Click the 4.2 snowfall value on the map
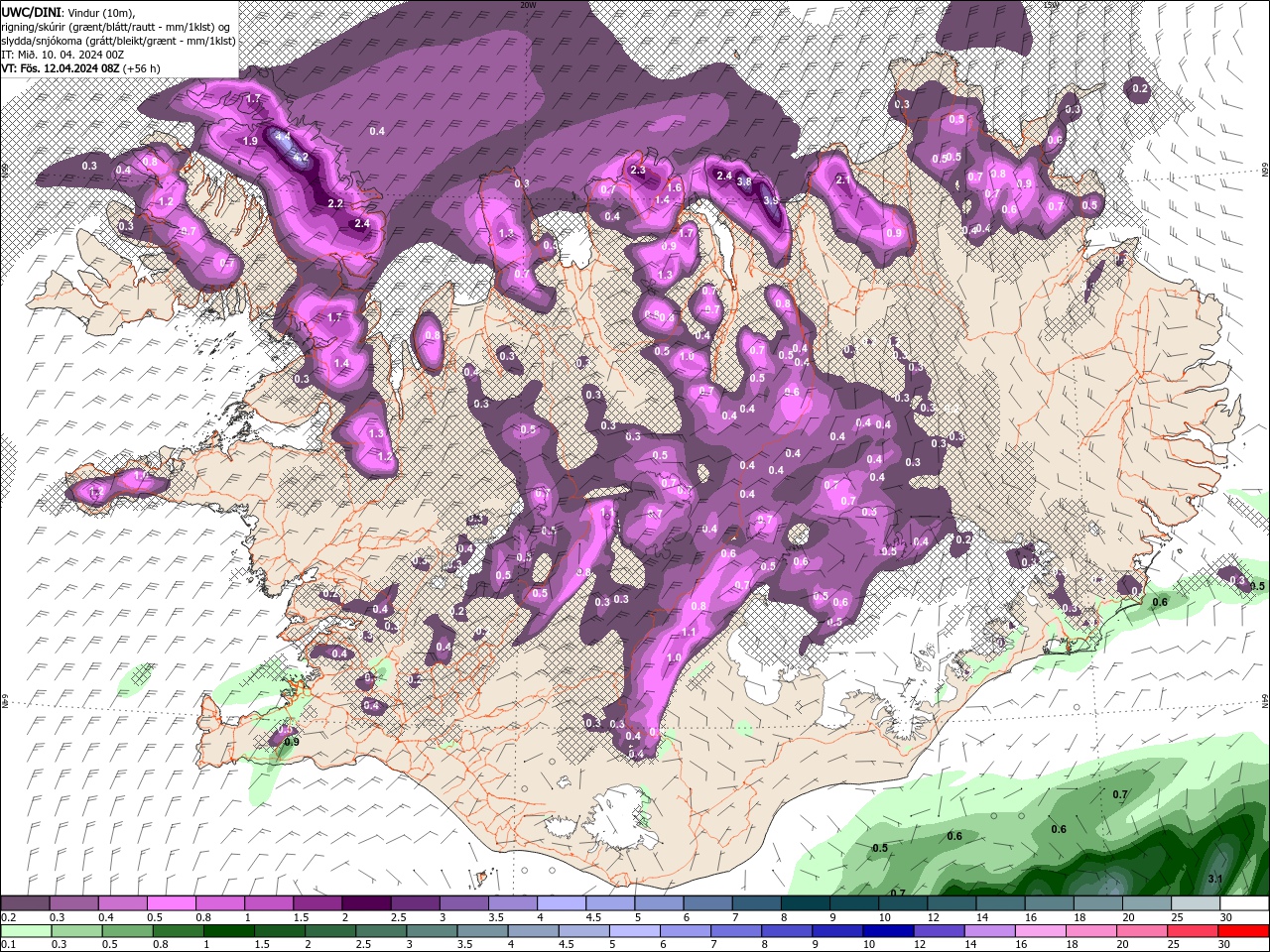Viewport: 1270px width, 952px height. (302, 158)
